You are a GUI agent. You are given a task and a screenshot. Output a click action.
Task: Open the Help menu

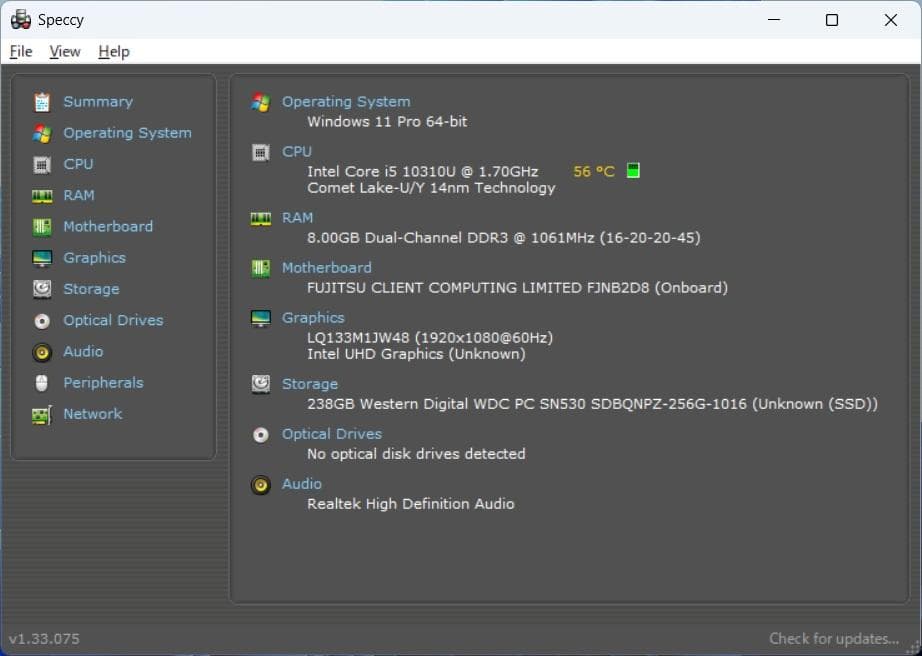click(x=113, y=51)
